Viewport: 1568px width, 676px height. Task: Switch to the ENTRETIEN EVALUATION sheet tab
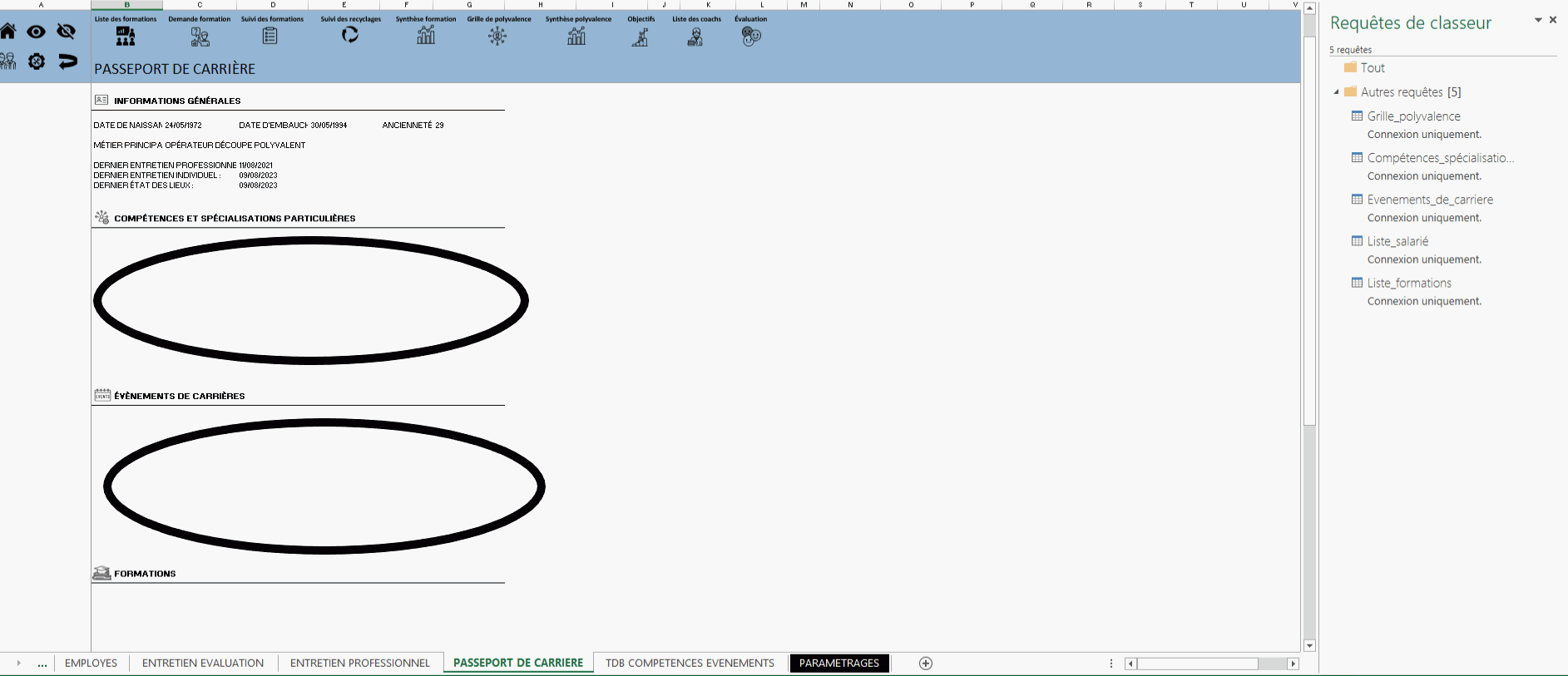(203, 663)
